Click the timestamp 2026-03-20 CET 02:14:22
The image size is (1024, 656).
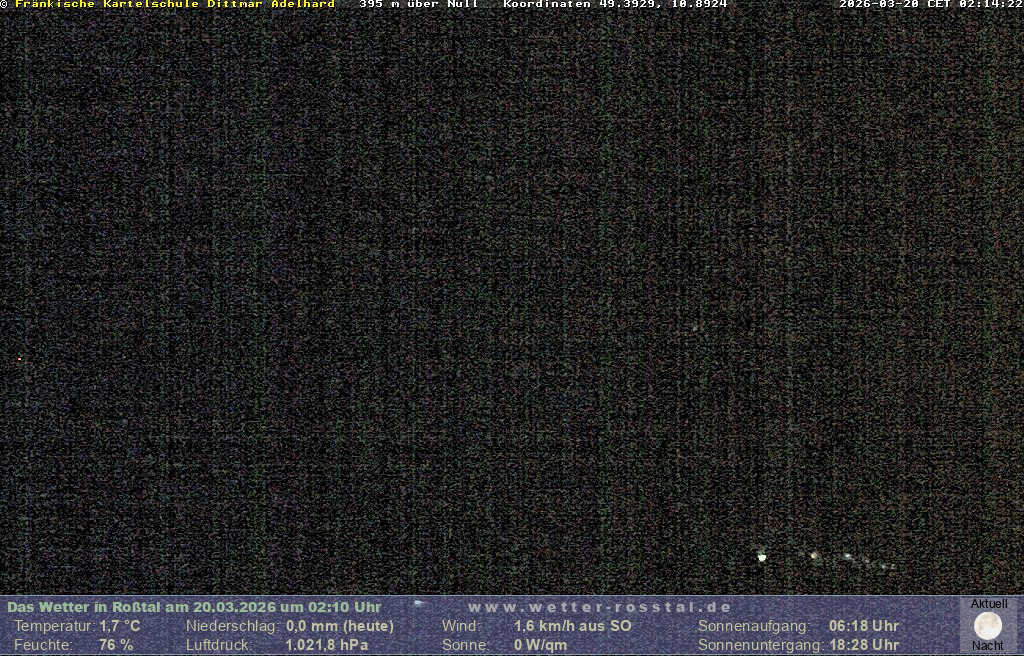coord(930,4)
